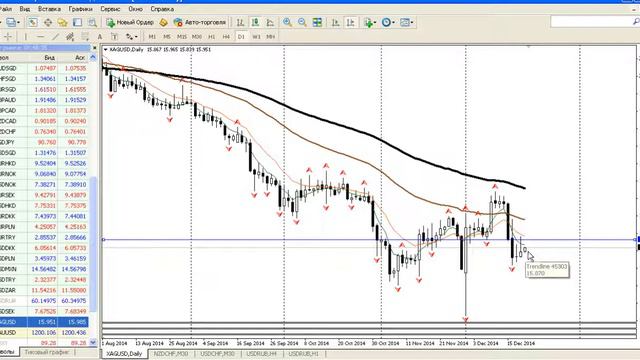Switch to the XAGUSD,Daily chart tab
The image size is (640, 360).
124,354
